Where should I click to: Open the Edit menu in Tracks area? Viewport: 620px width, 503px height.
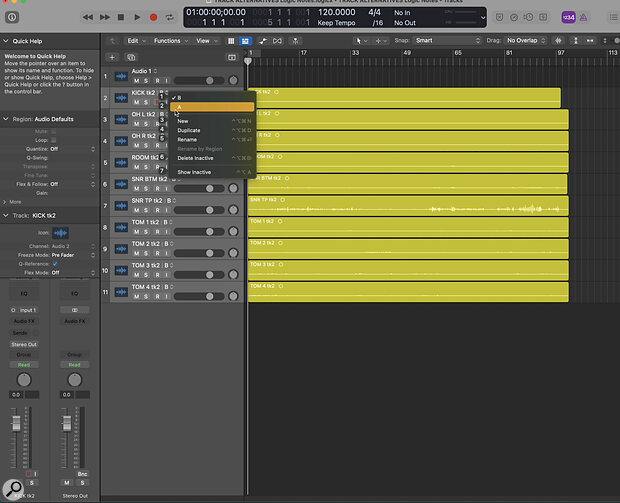pos(136,41)
